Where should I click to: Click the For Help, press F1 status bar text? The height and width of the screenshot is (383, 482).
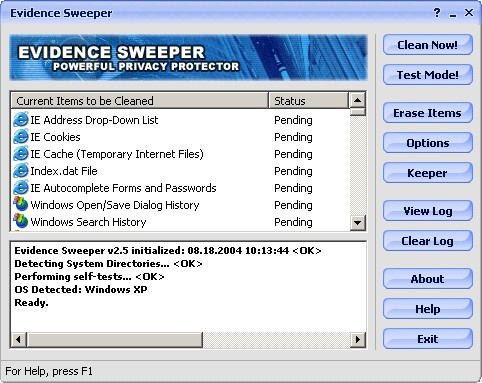(49, 371)
